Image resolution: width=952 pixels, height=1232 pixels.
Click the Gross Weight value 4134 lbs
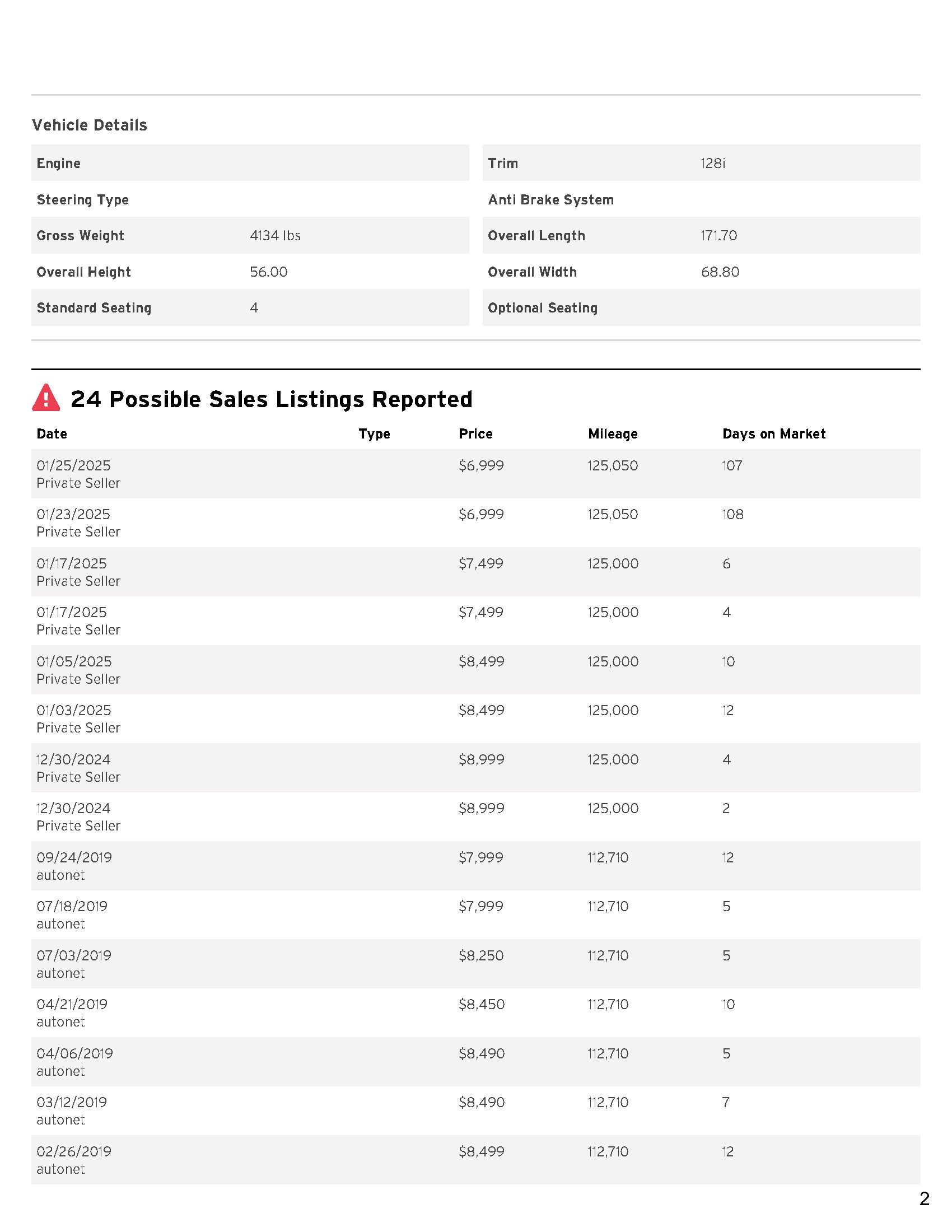pyautogui.click(x=275, y=236)
